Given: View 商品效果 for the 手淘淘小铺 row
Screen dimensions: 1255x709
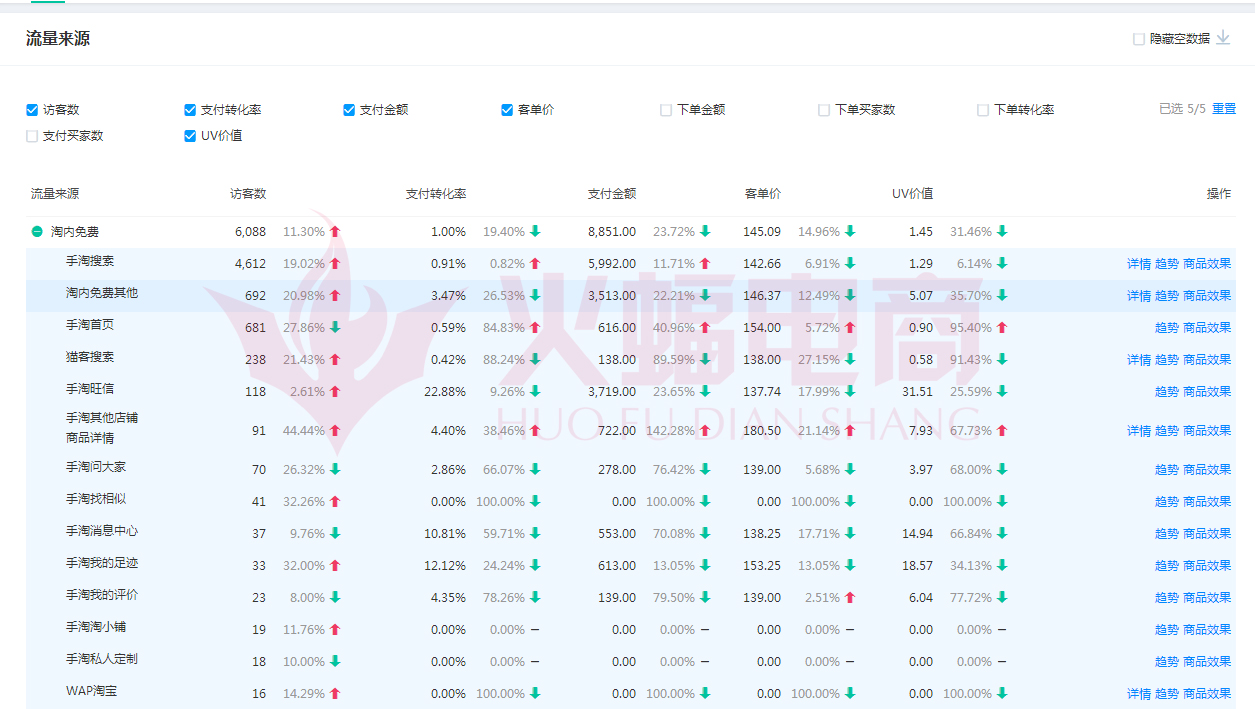Looking at the screenshot, I should 1207,630.
